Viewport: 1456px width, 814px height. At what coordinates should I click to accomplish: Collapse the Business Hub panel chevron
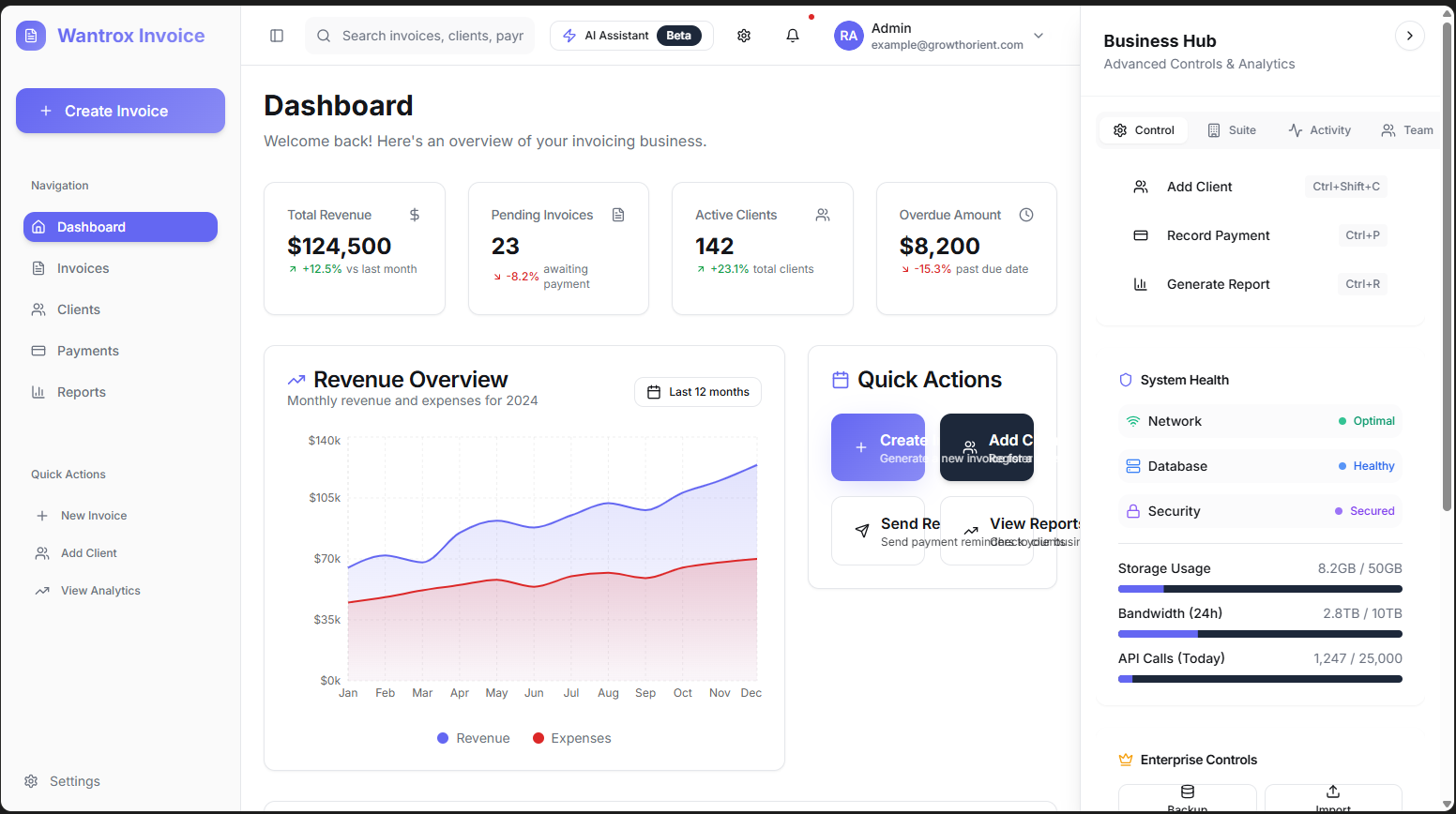point(1409,35)
